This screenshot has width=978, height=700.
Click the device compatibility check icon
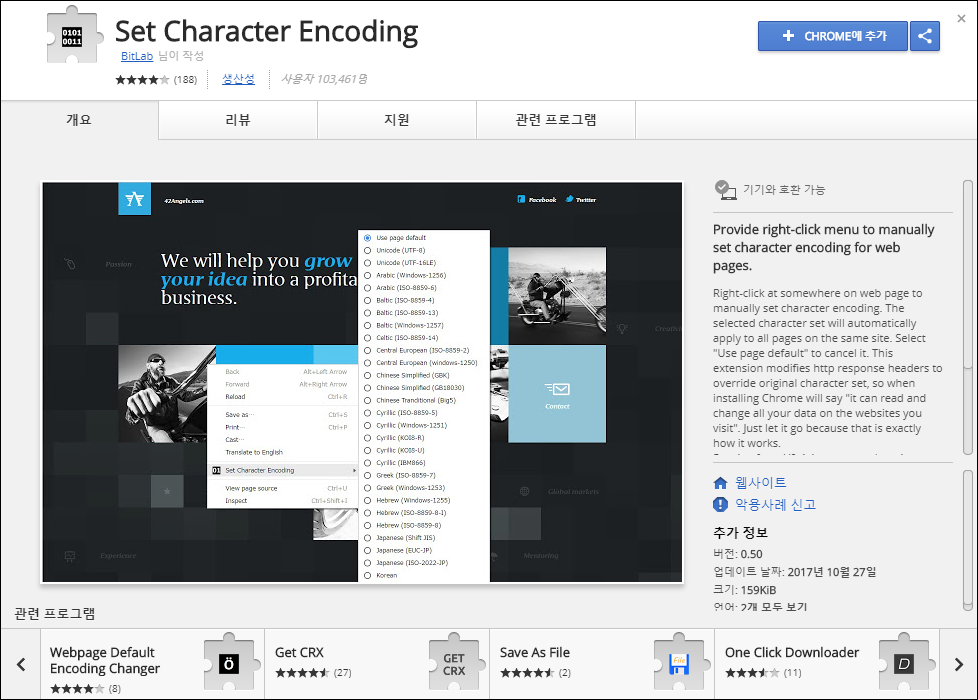coord(725,190)
